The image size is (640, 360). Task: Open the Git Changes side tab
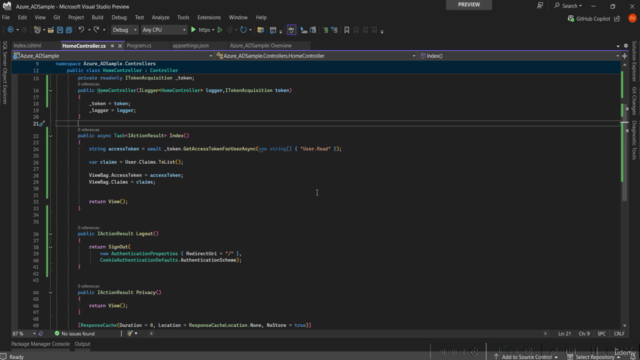[x=634, y=101]
